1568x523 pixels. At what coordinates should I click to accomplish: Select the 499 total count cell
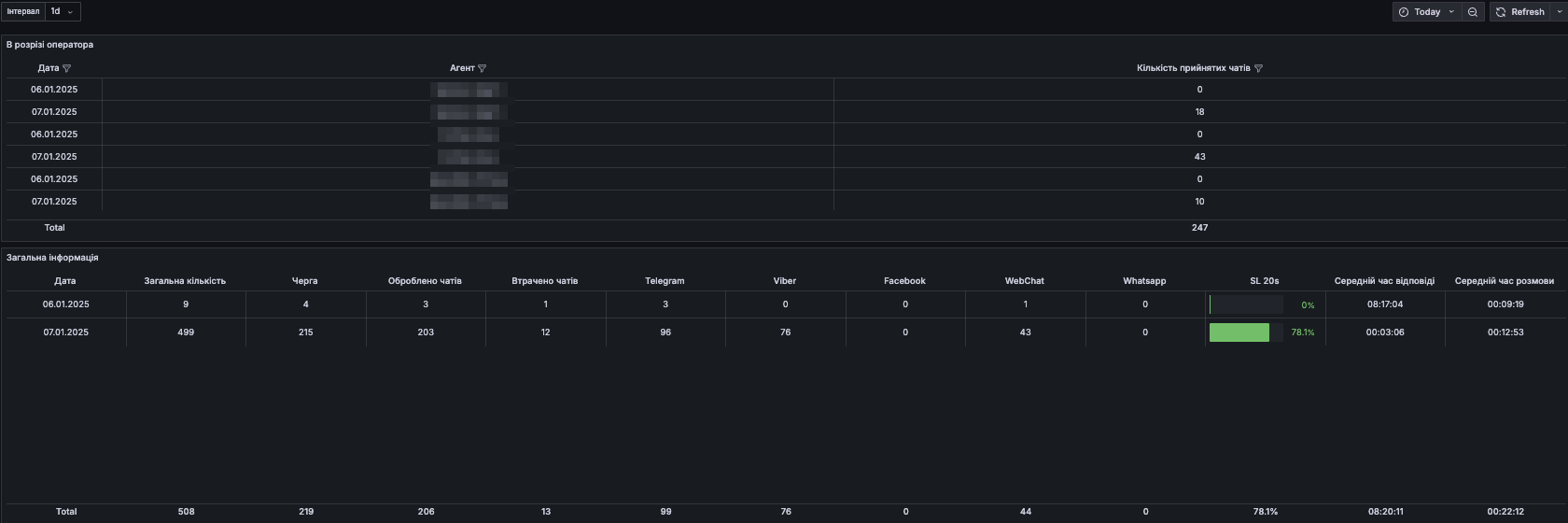(x=186, y=332)
